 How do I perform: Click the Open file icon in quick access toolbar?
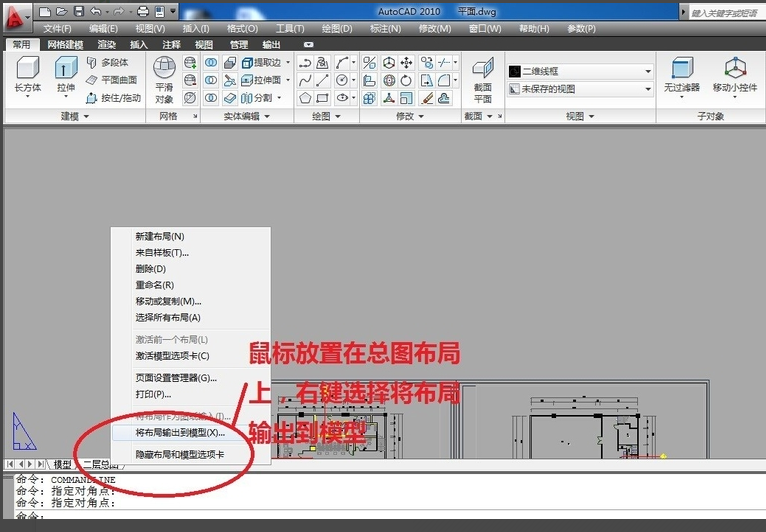coord(62,11)
